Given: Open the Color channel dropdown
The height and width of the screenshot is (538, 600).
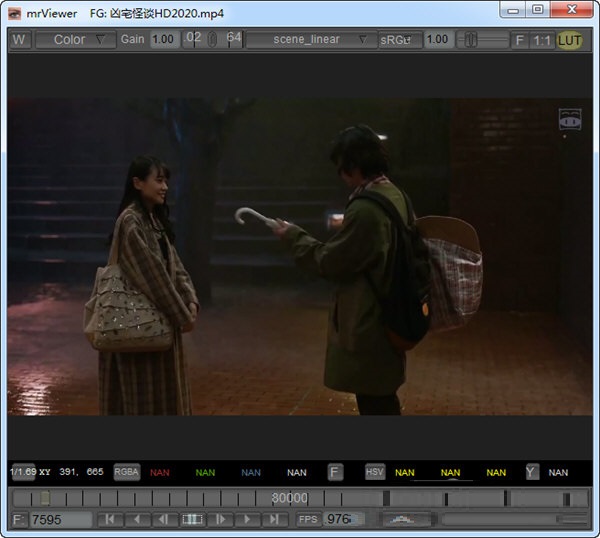Looking at the screenshot, I should coord(75,39).
